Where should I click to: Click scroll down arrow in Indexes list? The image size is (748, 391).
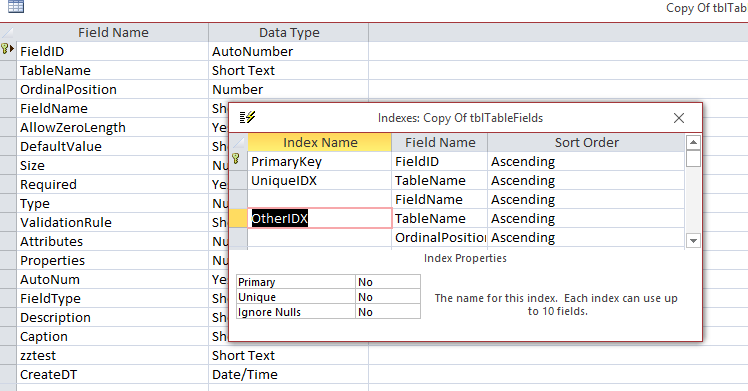693,241
